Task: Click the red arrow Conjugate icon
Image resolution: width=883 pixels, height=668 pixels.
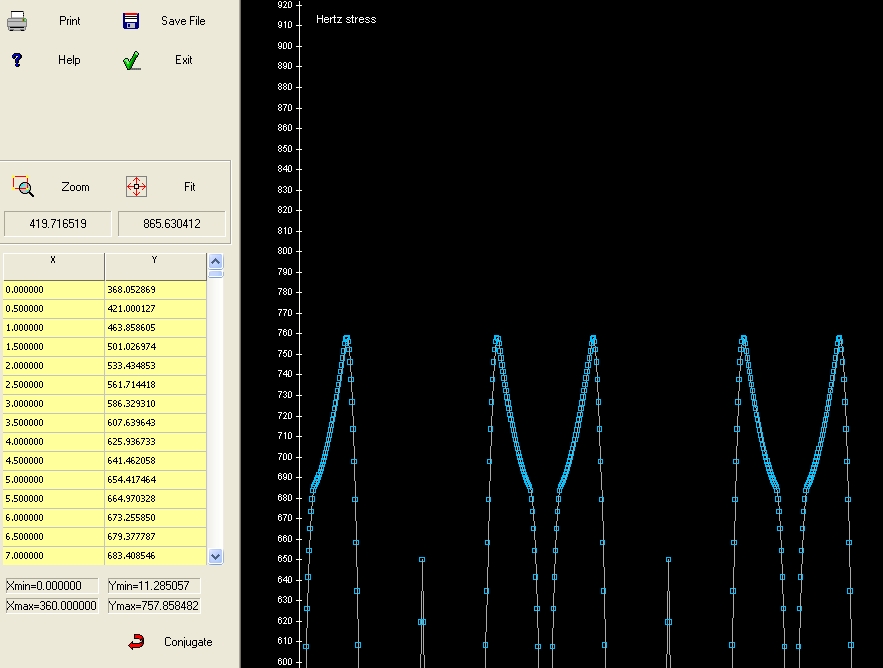Action: pyautogui.click(x=136, y=642)
